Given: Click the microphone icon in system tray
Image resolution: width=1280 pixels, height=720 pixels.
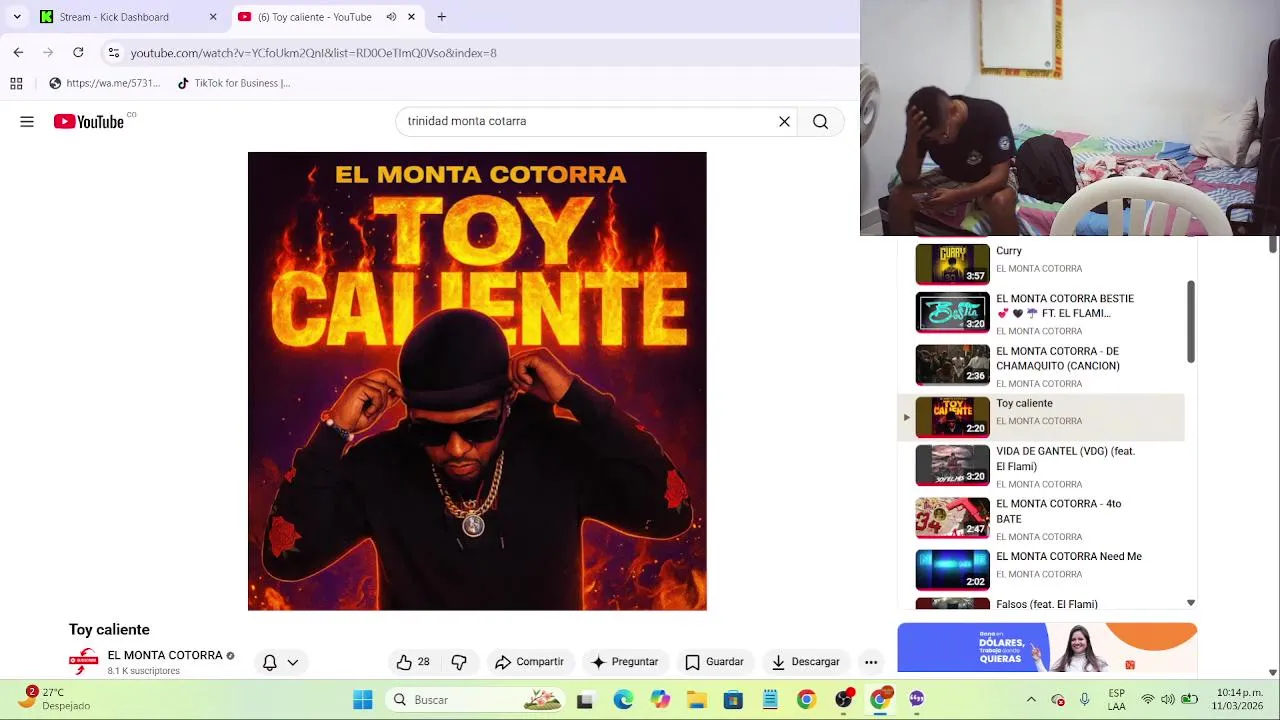Looking at the screenshot, I should pyautogui.click(x=1084, y=699).
